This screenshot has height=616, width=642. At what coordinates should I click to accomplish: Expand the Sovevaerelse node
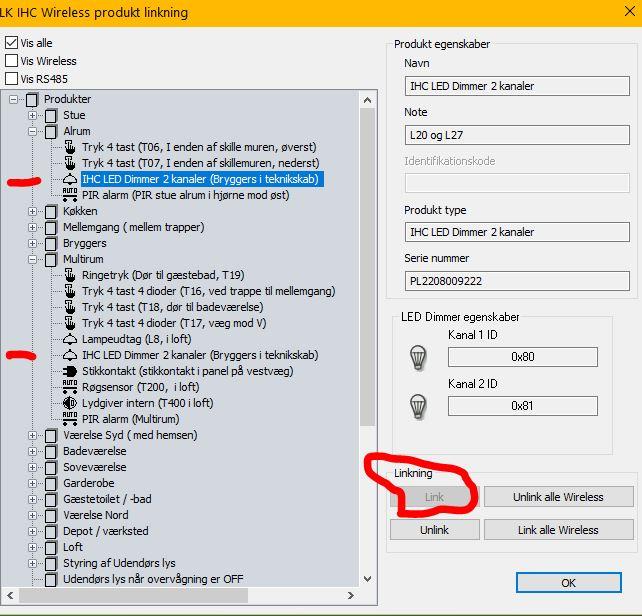coord(32,467)
